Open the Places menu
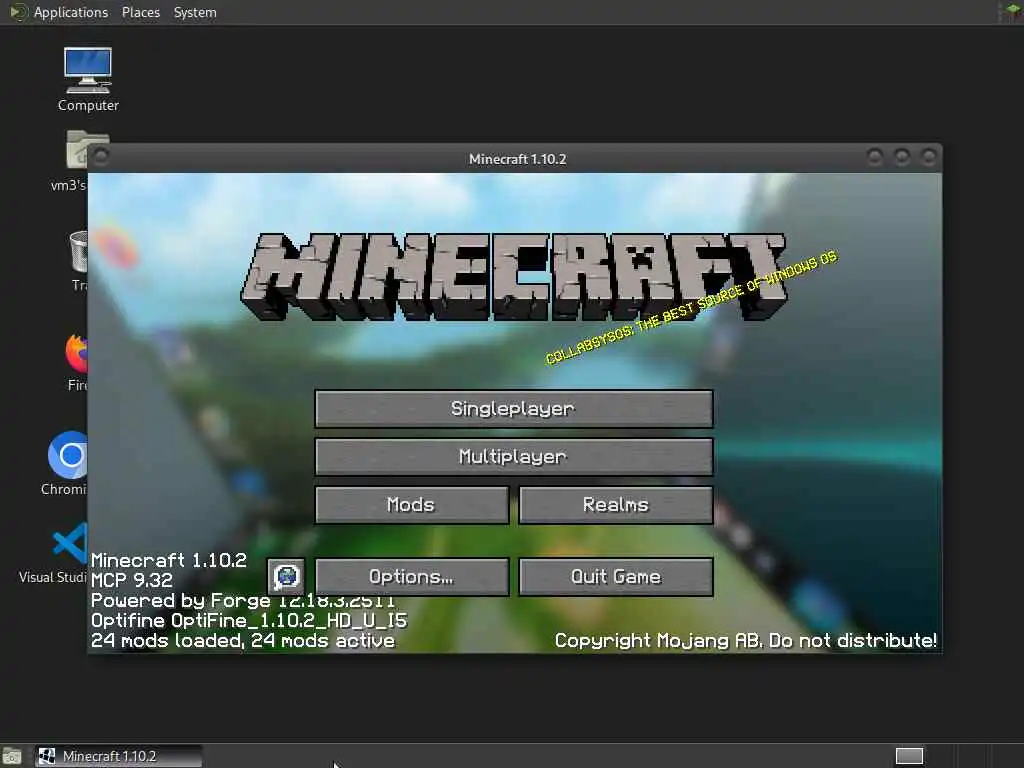1024x768 pixels. pyautogui.click(x=140, y=12)
